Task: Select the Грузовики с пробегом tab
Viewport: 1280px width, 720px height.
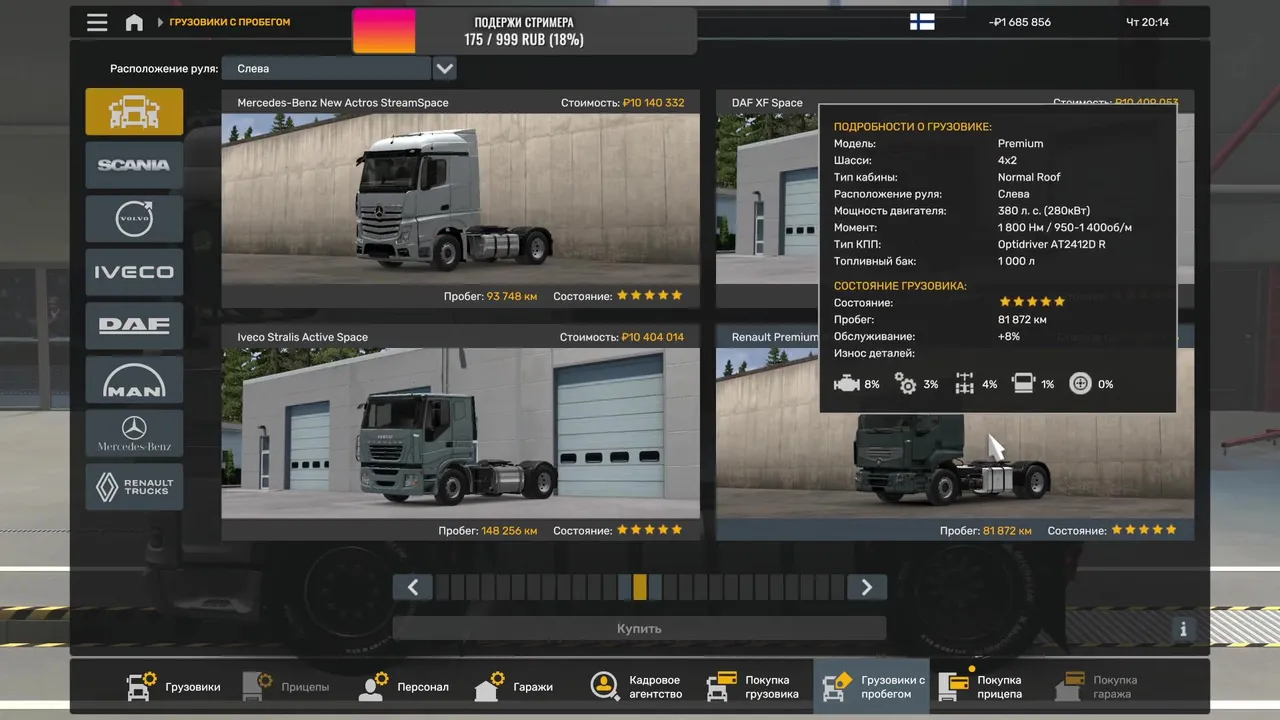Action: (871, 687)
